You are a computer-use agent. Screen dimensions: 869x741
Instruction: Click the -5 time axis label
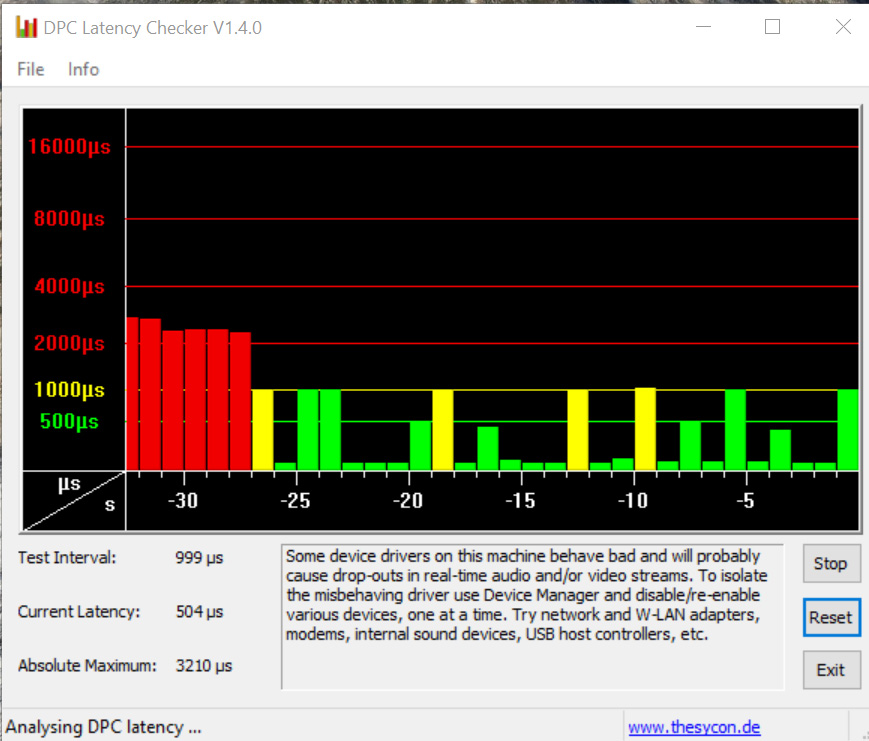pos(745,501)
